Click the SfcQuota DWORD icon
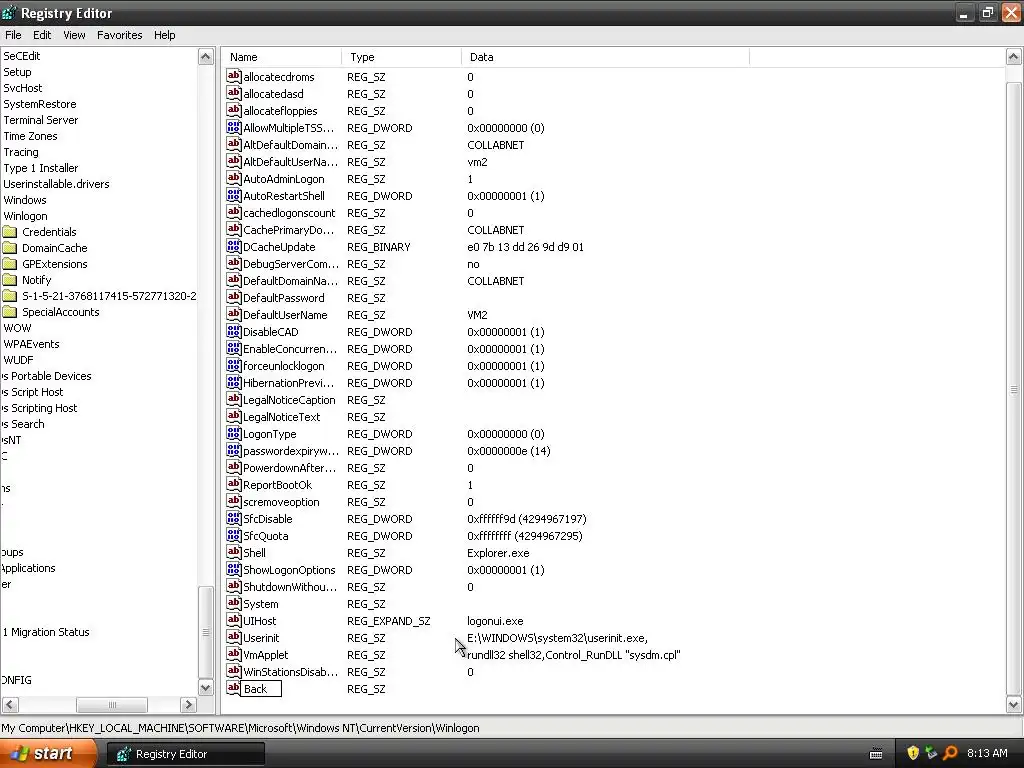Screen dimensions: 1024x768 tap(234, 535)
